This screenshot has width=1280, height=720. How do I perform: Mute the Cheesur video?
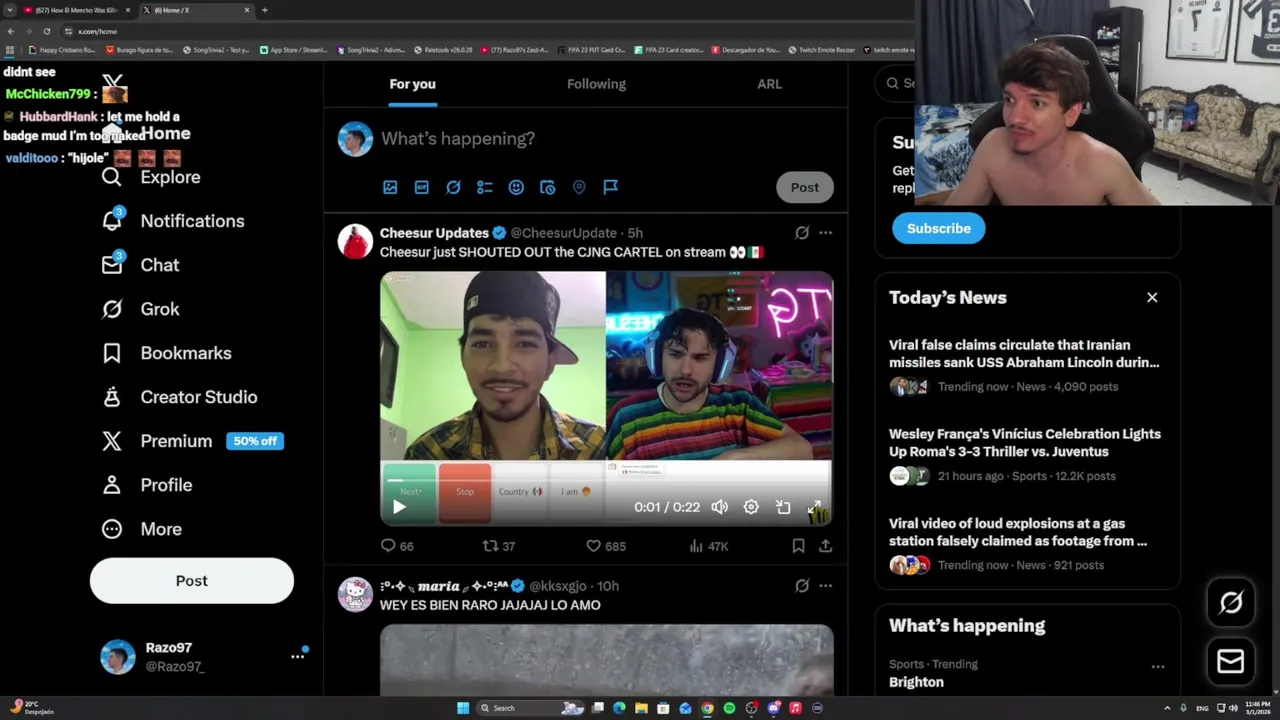pyautogui.click(x=720, y=507)
